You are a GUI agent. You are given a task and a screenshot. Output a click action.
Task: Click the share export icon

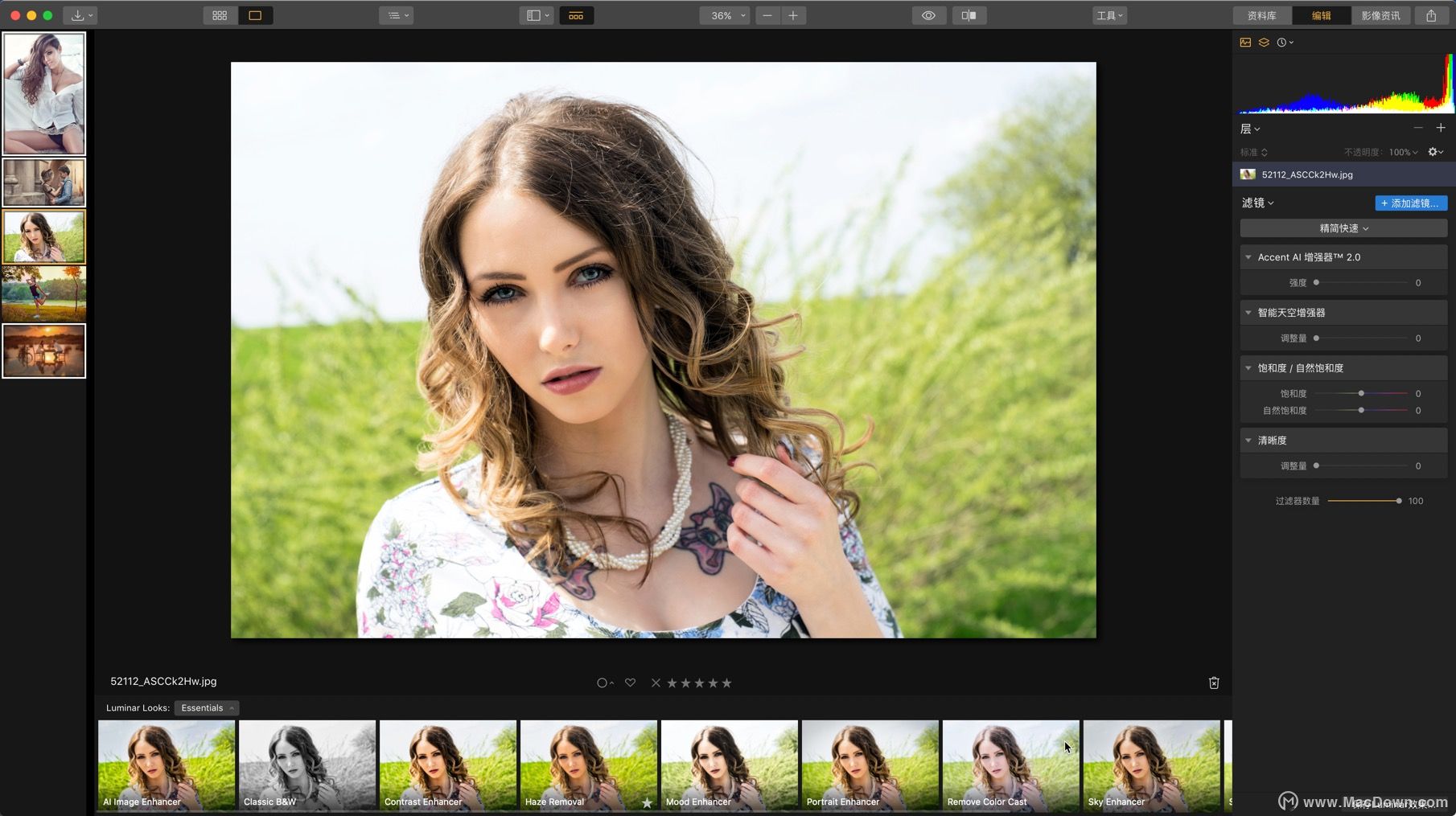click(x=1431, y=15)
